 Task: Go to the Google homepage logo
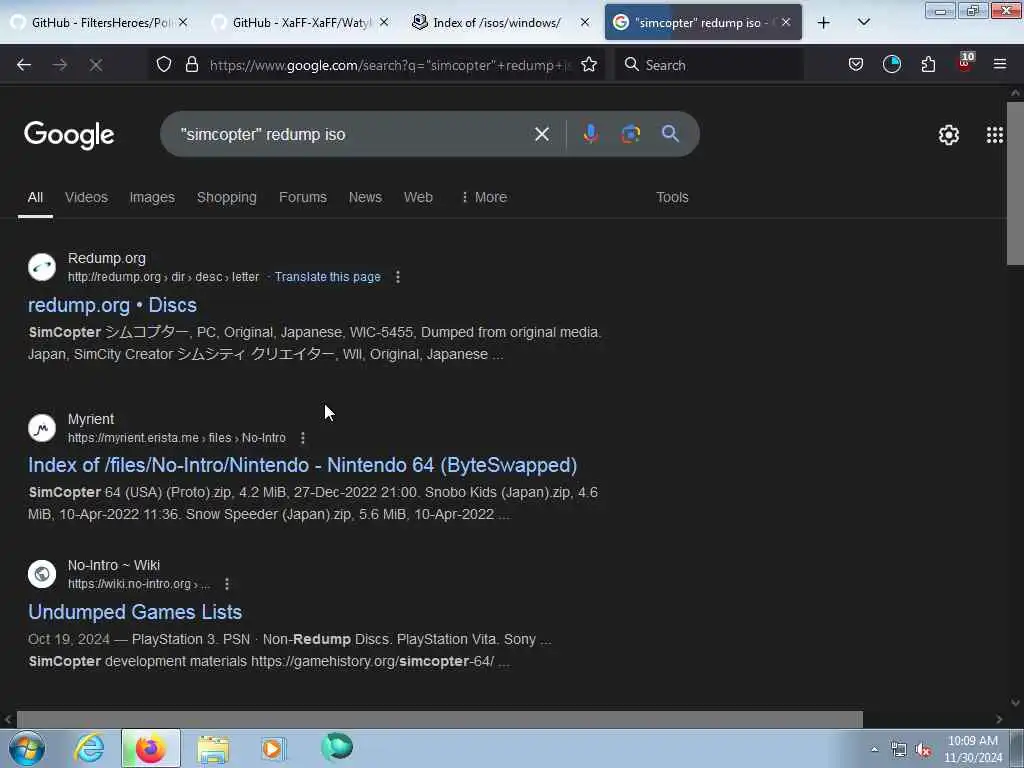(69, 135)
